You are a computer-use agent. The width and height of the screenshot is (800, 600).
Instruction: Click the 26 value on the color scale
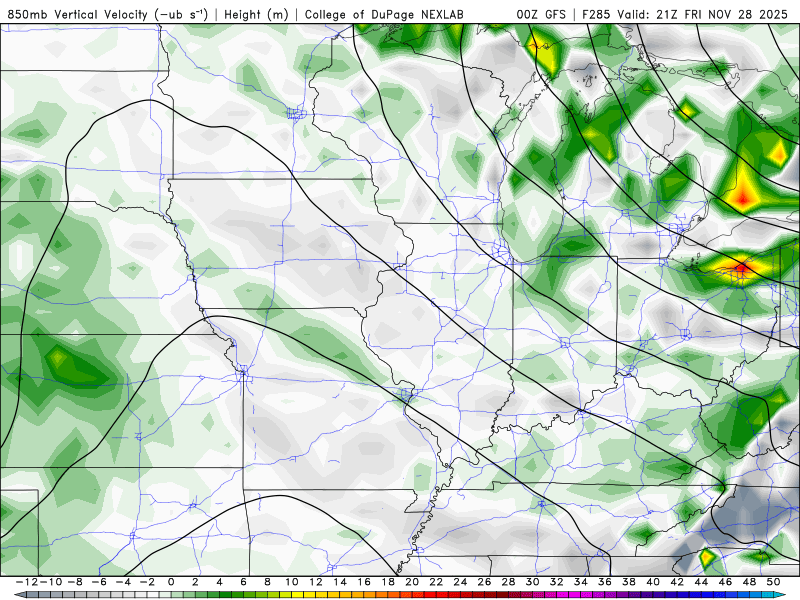click(484, 582)
